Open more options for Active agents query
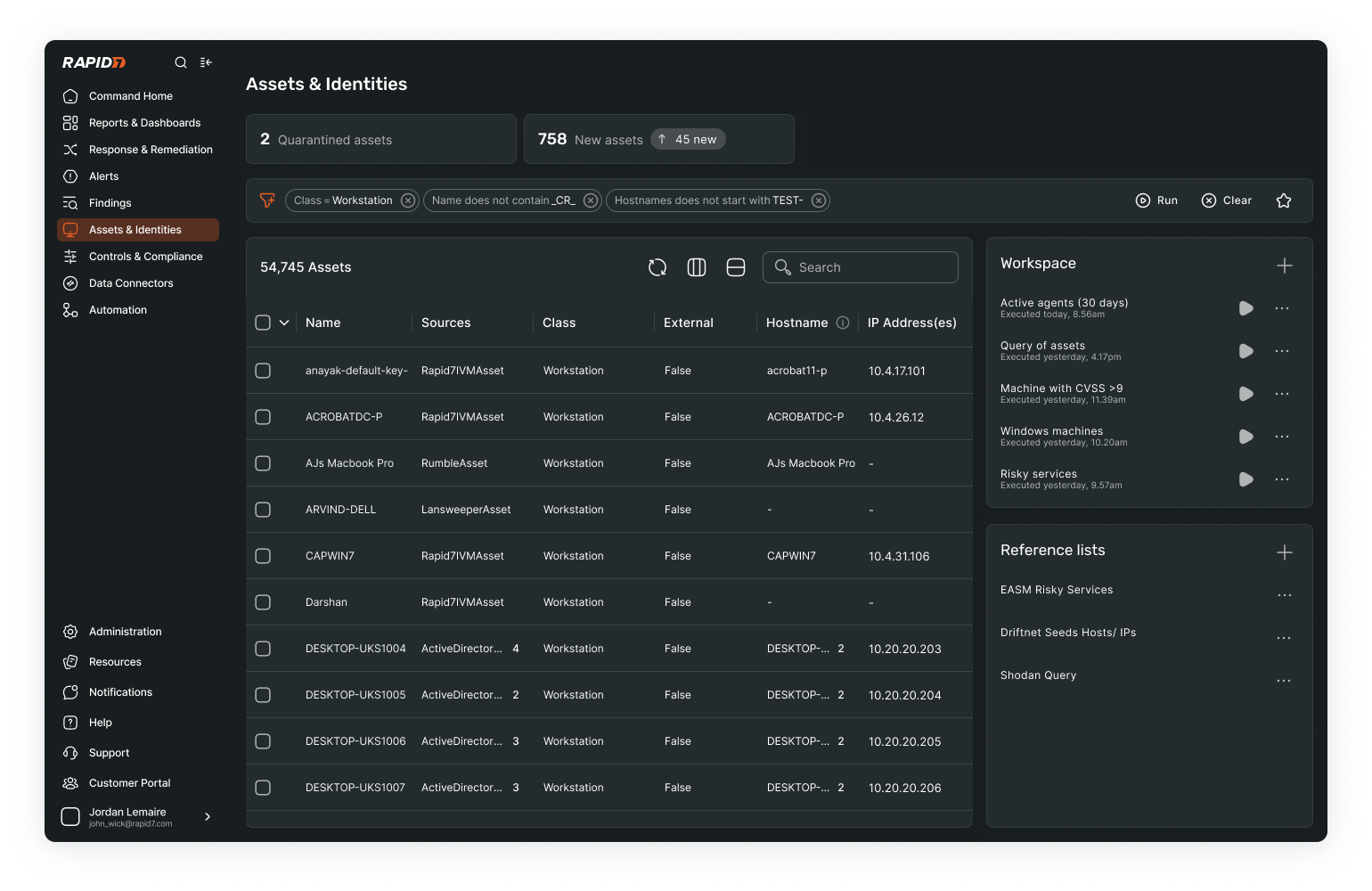 [x=1282, y=308]
